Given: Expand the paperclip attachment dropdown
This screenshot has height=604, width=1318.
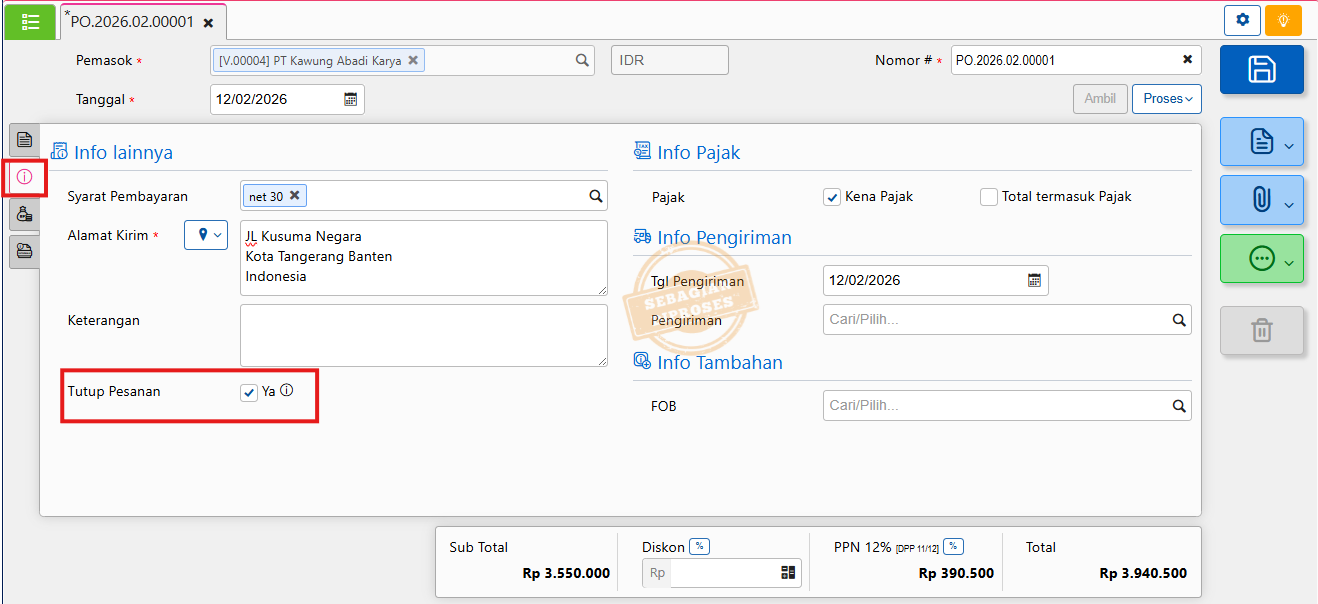Looking at the screenshot, I should click(x=1261, y=200).
